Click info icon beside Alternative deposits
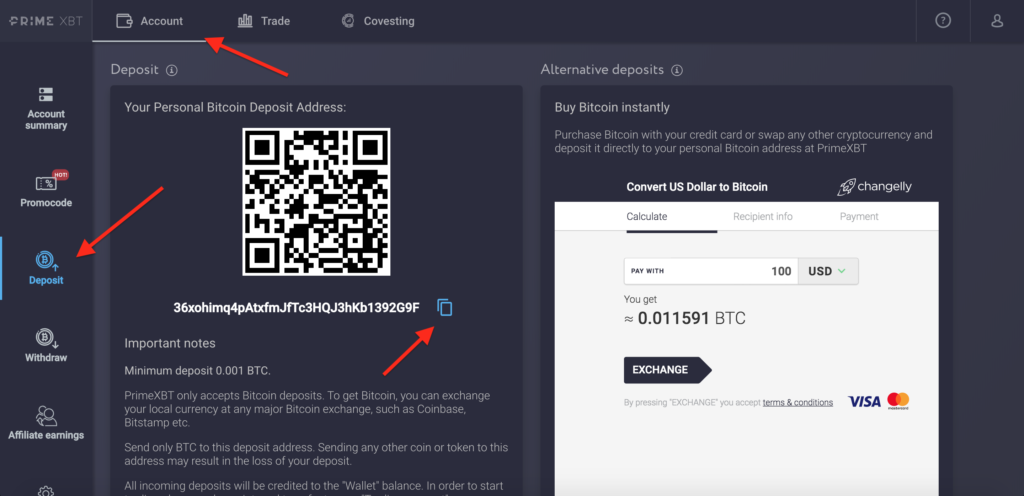 coord(677,70)
